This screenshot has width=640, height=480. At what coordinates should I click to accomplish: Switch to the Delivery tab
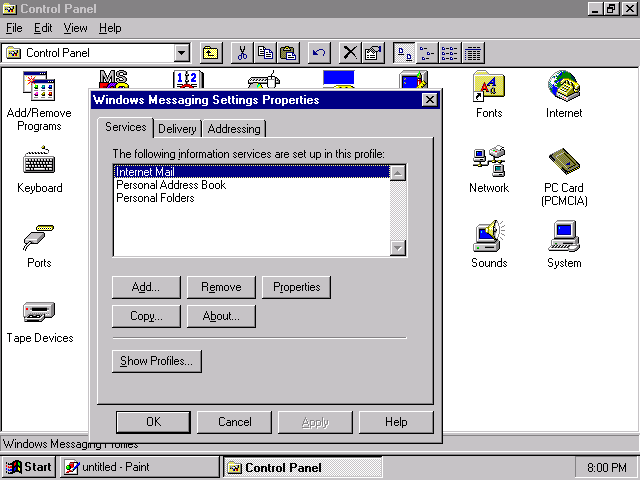pos(177,129)
